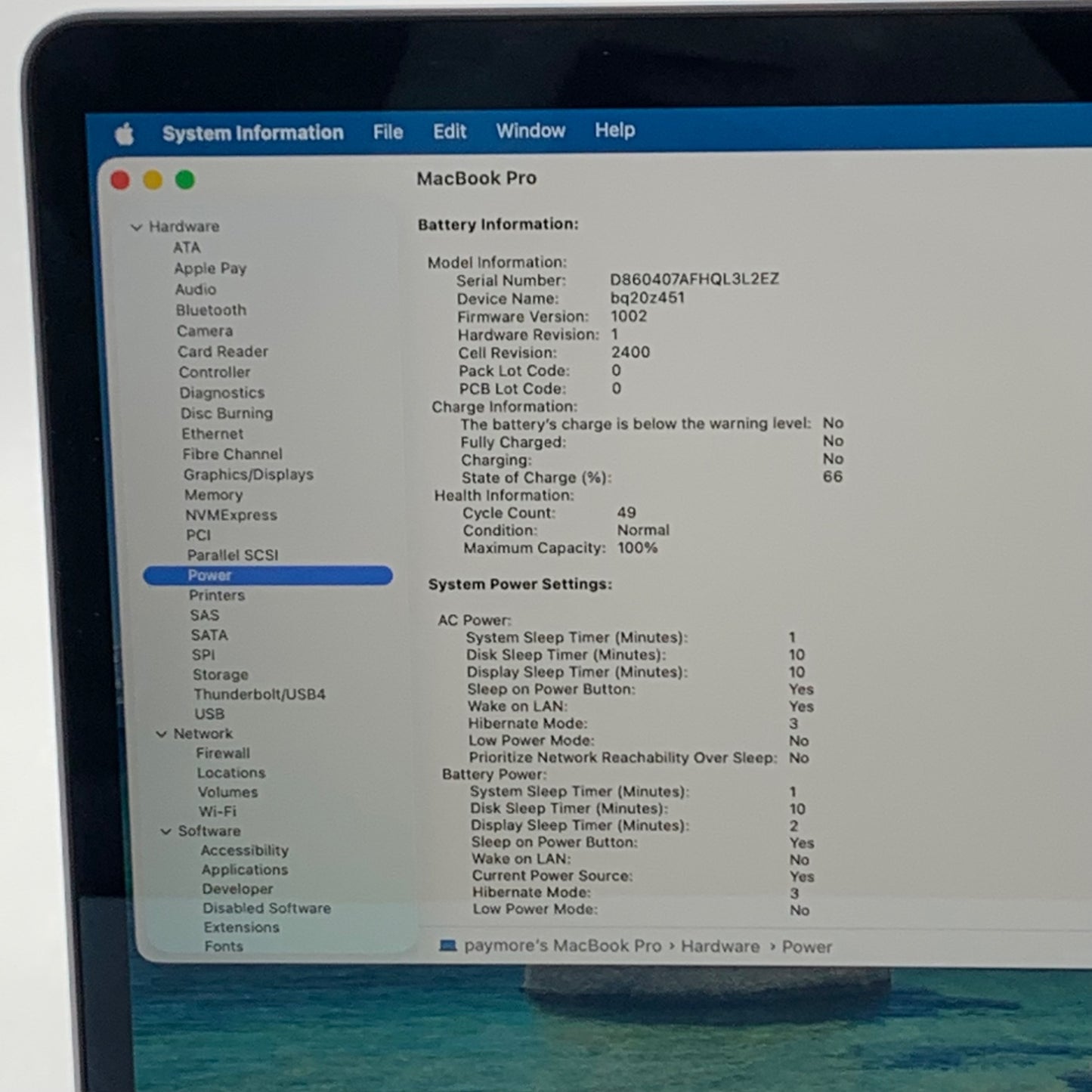Click the System Power Settings heading
This screenshot has height=1092, width=1092.
[520, 584]
